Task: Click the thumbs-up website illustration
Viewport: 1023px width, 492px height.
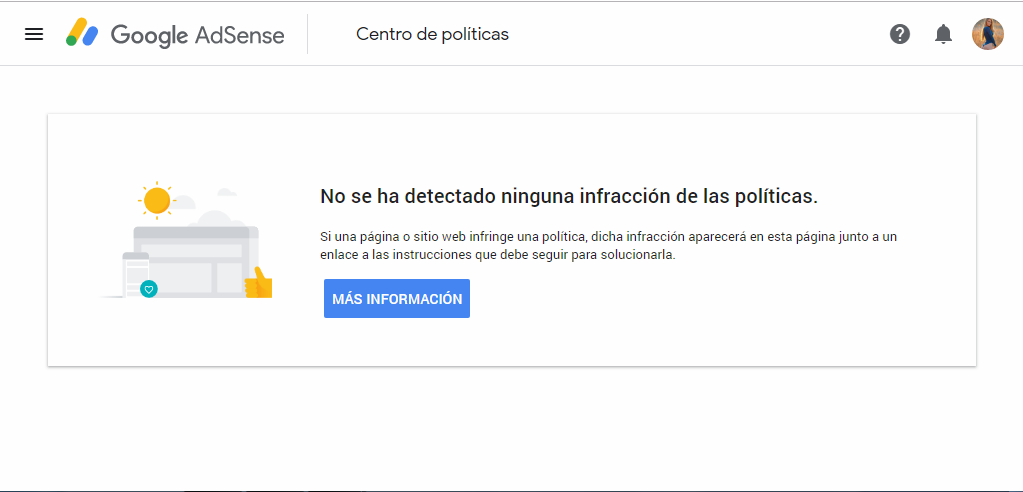Action: tap(187, 240)
